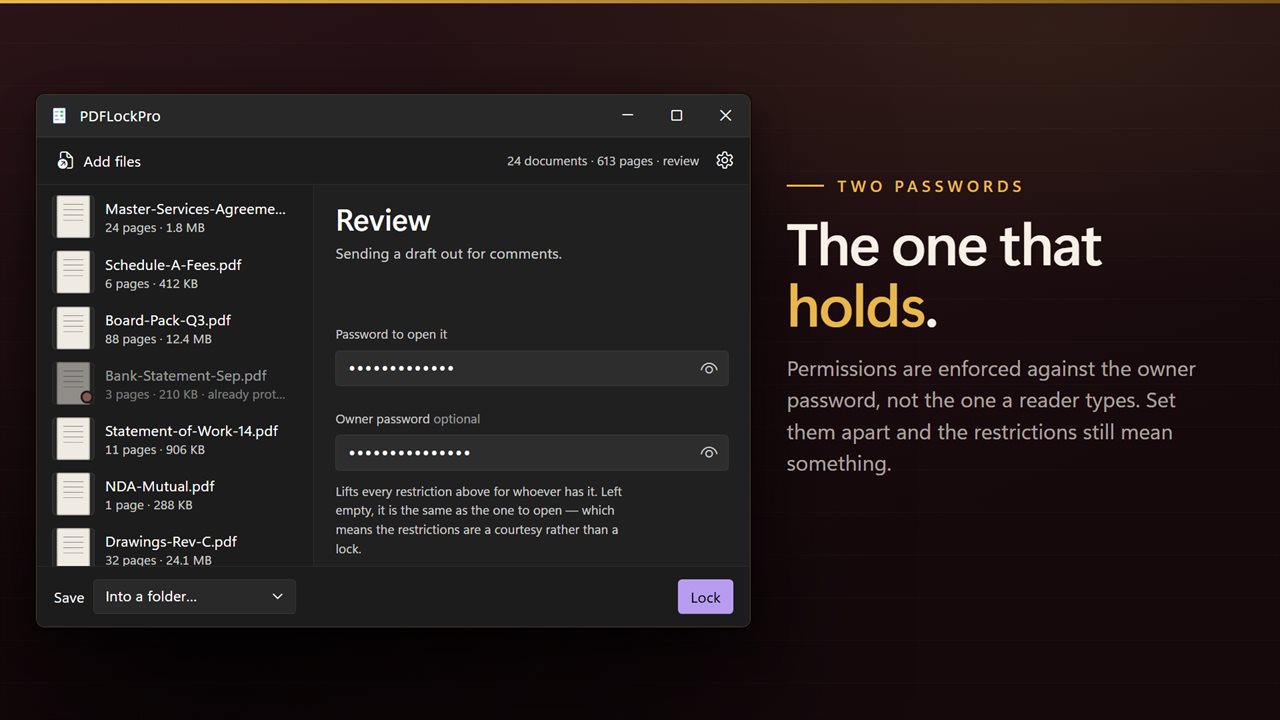The width and height of the screenshot is (1280, 720).
Task: Click the Statement-of-Work-14.pdf page icon
Action: [73, 438]
